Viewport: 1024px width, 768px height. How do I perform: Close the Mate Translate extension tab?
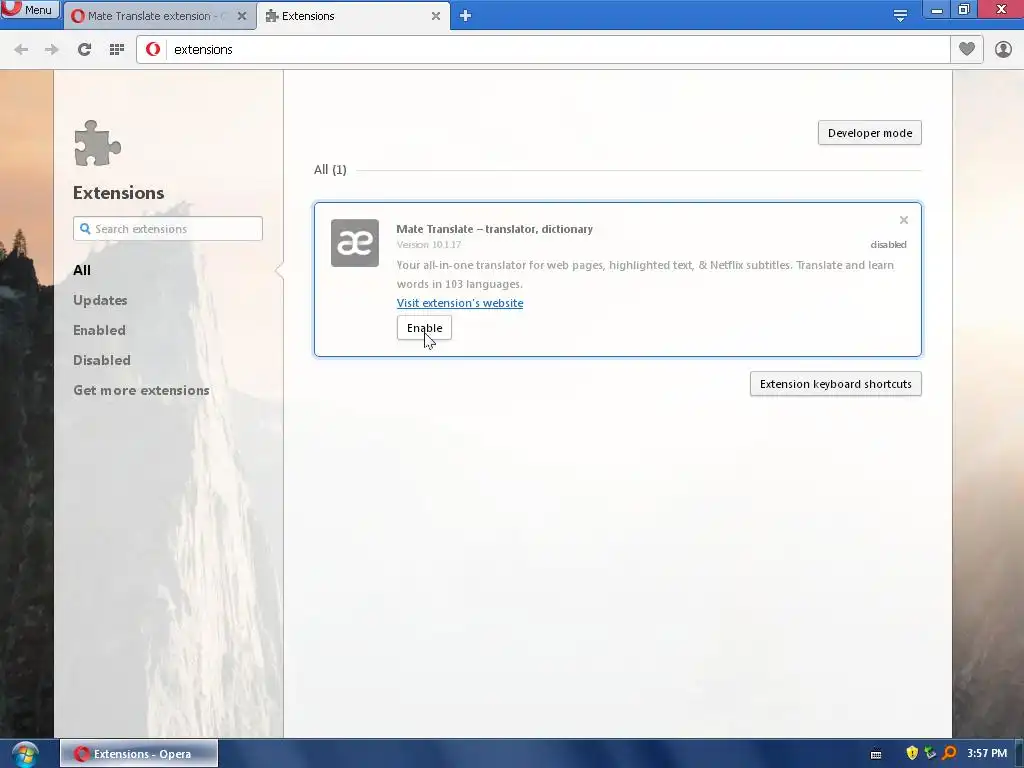242,16
